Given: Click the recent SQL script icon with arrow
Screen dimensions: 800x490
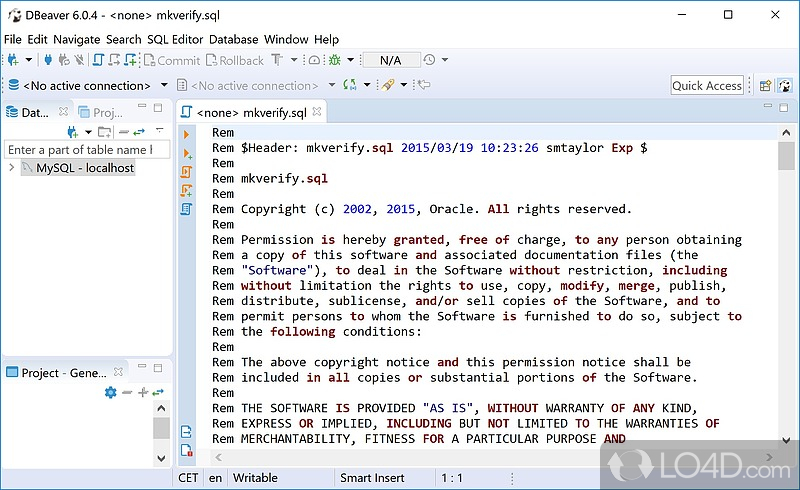Looking at the screenshot, I should click(x=114, y=60).
